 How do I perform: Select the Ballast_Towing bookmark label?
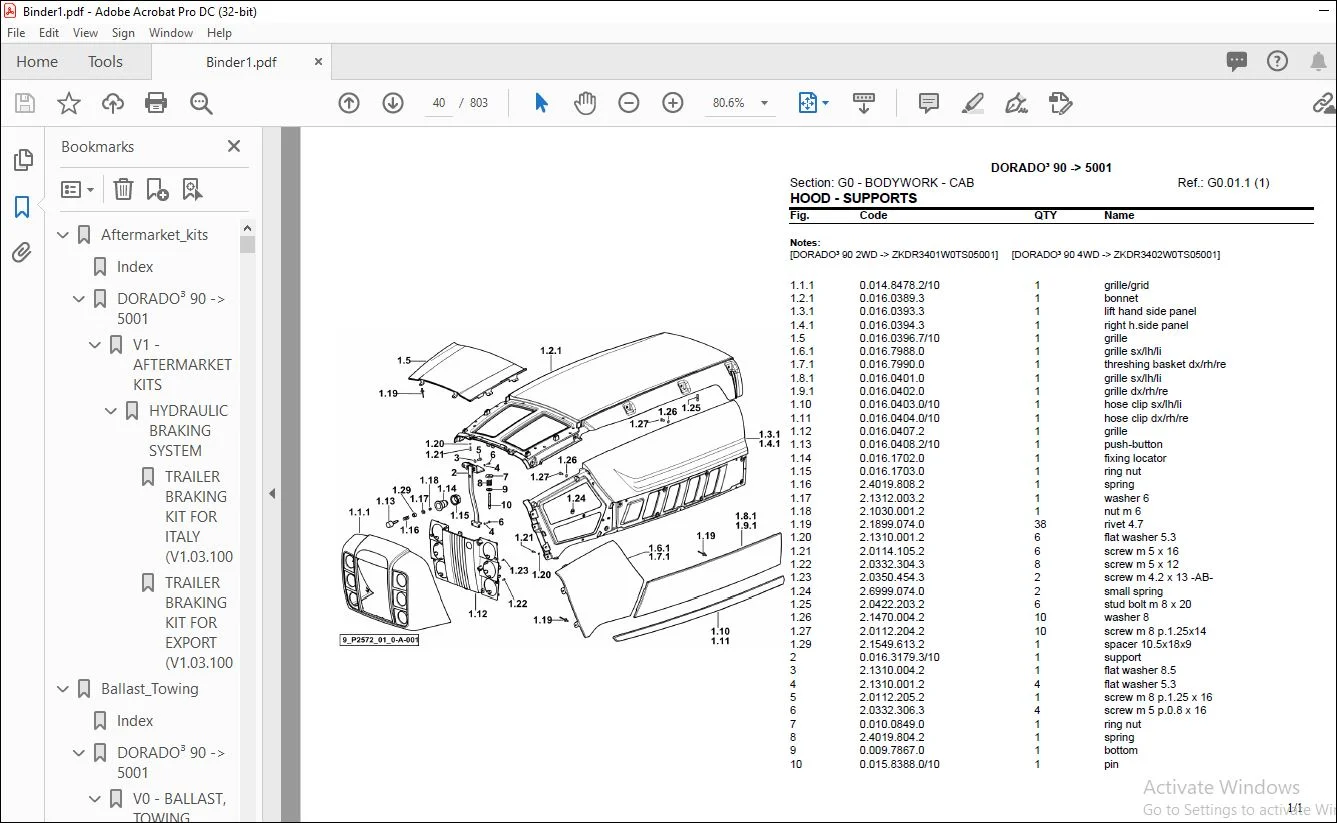(x=150, y=689)
